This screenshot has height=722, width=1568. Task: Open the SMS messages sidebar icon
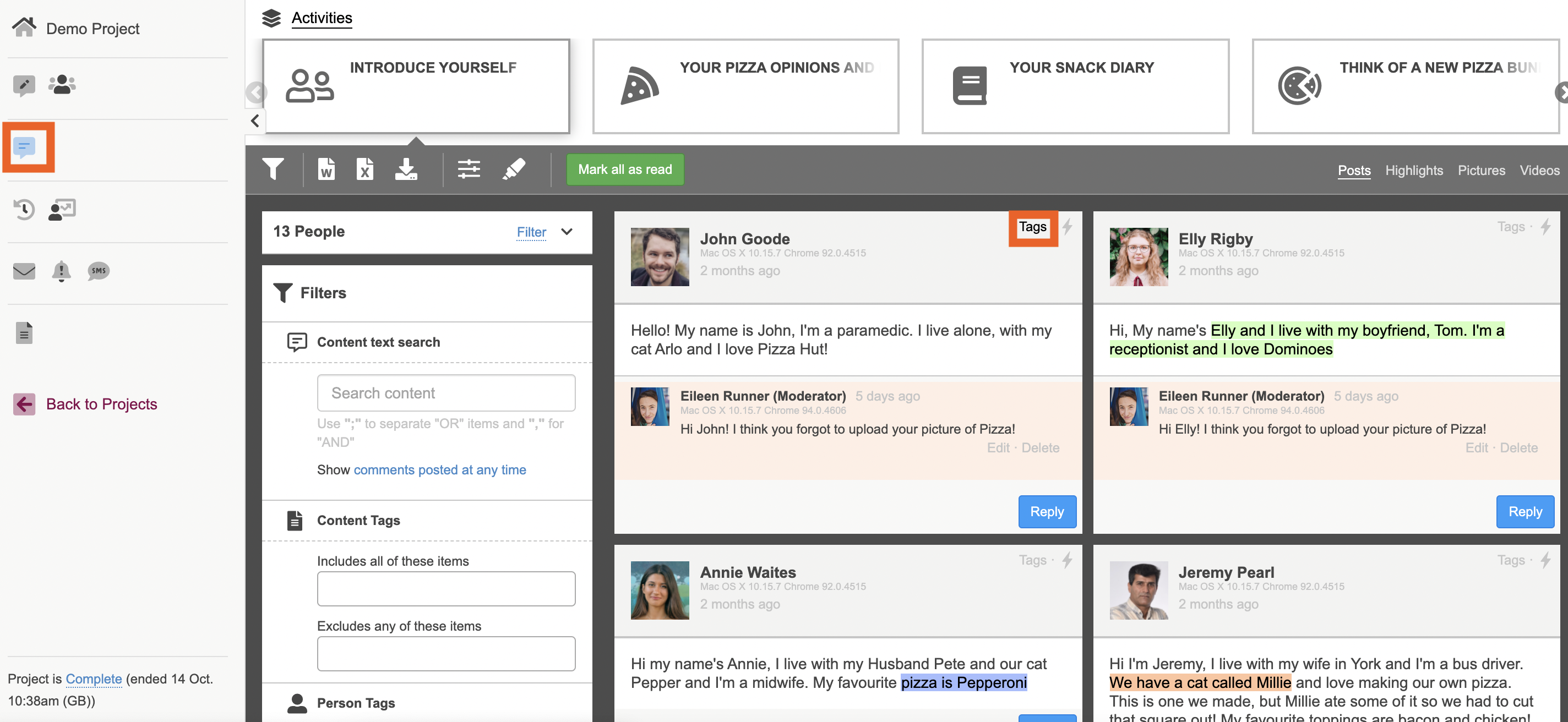(x=98, y=271)
